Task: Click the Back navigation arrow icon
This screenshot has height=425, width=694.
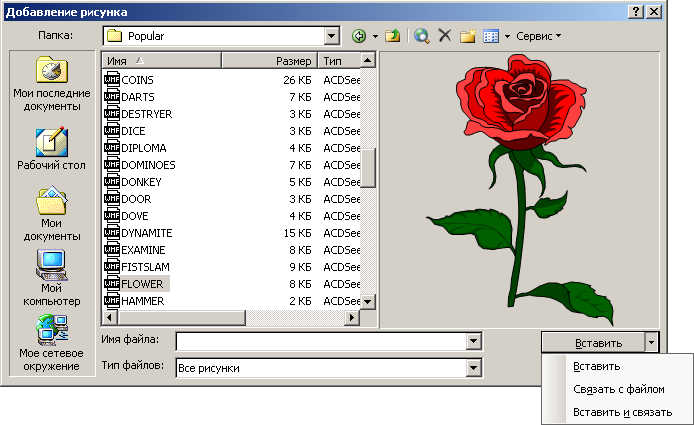Action: coord(359,36)
